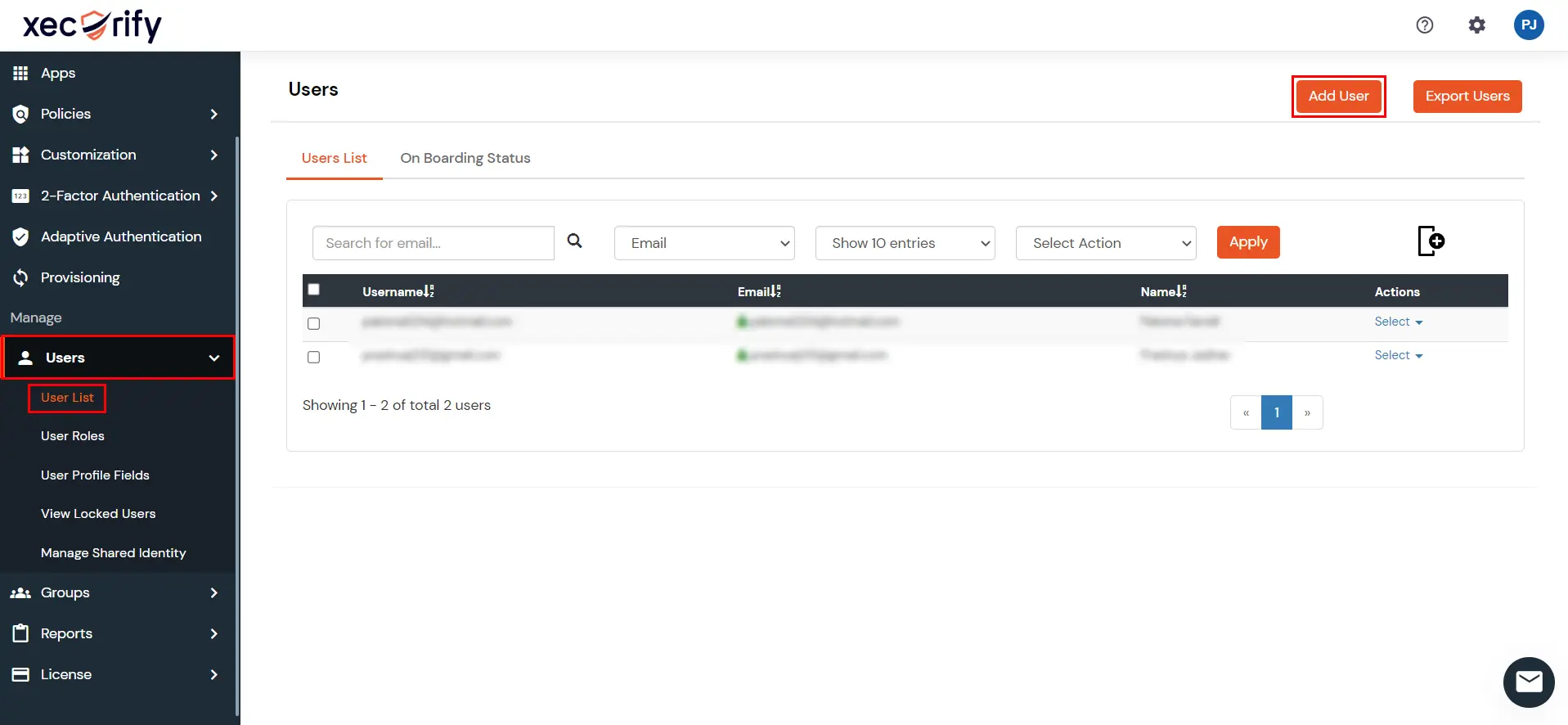The image size is (1568, 725).
Task: Click the Reports clipboard icon
Action: 20,633
